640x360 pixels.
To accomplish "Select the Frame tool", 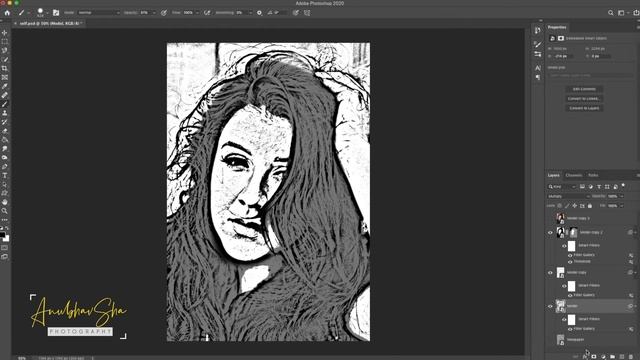I will pyautogui.click(x=4, y=77).
